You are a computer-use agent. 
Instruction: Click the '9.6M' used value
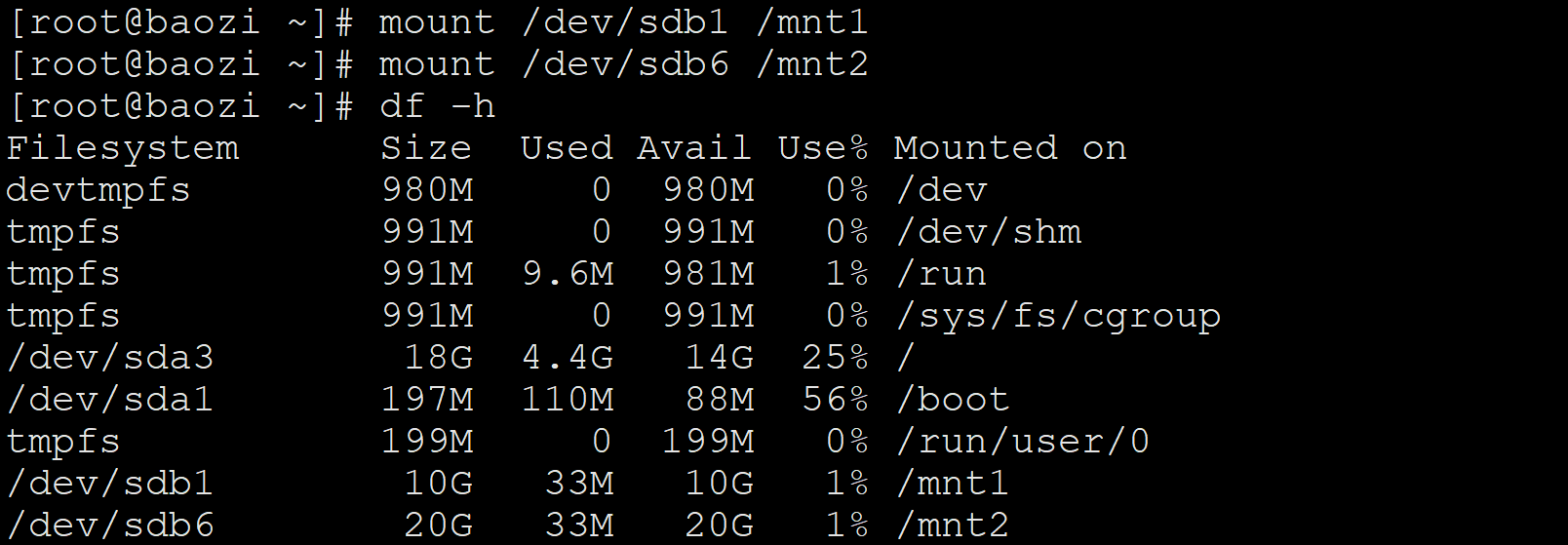click(568, 274)
